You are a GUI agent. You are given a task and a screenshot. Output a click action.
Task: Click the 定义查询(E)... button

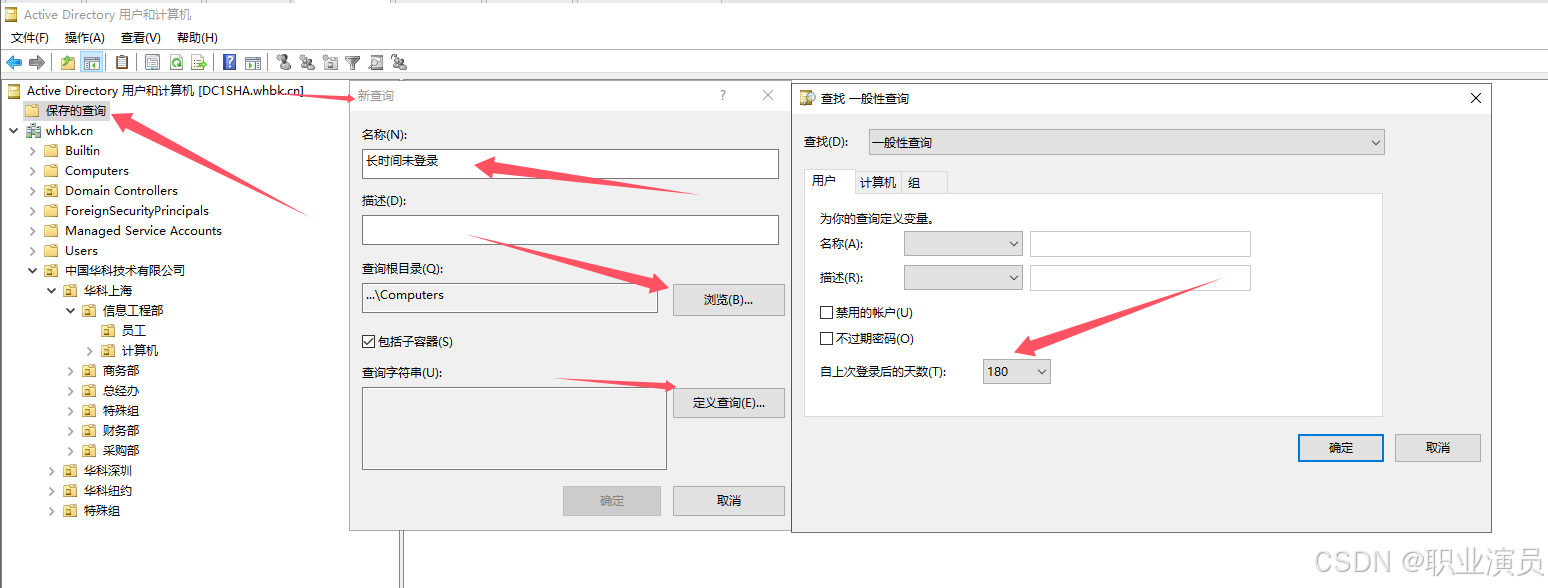729,403
